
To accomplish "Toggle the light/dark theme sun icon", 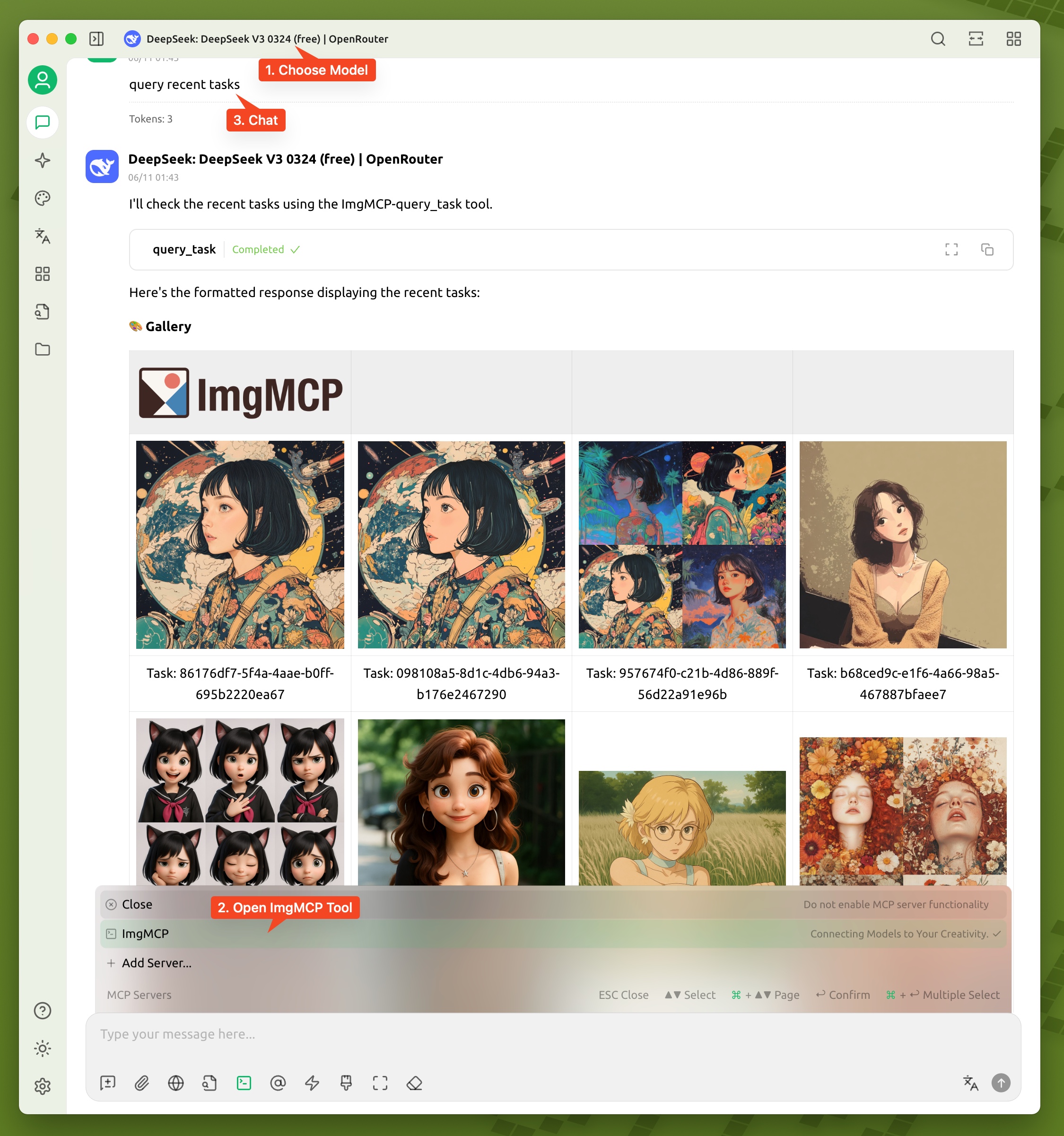I will point(42,1049).
